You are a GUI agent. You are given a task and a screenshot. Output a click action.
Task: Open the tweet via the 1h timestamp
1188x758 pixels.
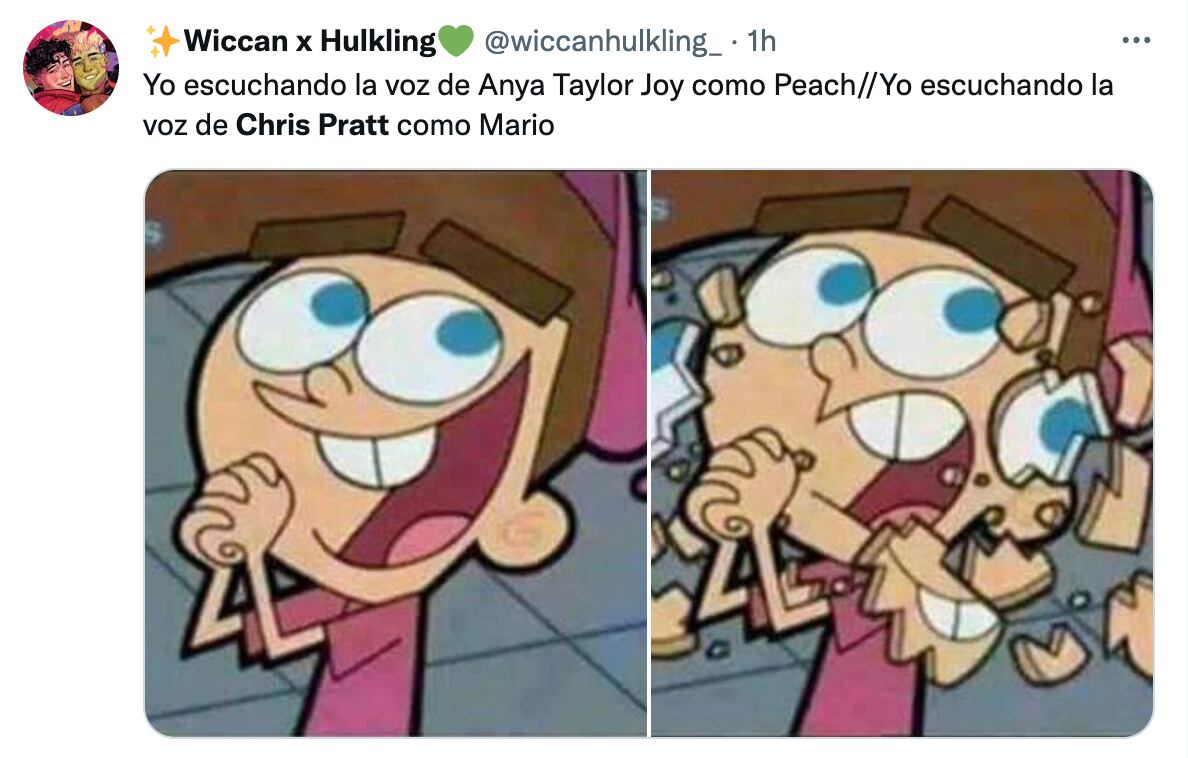click(x=761, y=41)
